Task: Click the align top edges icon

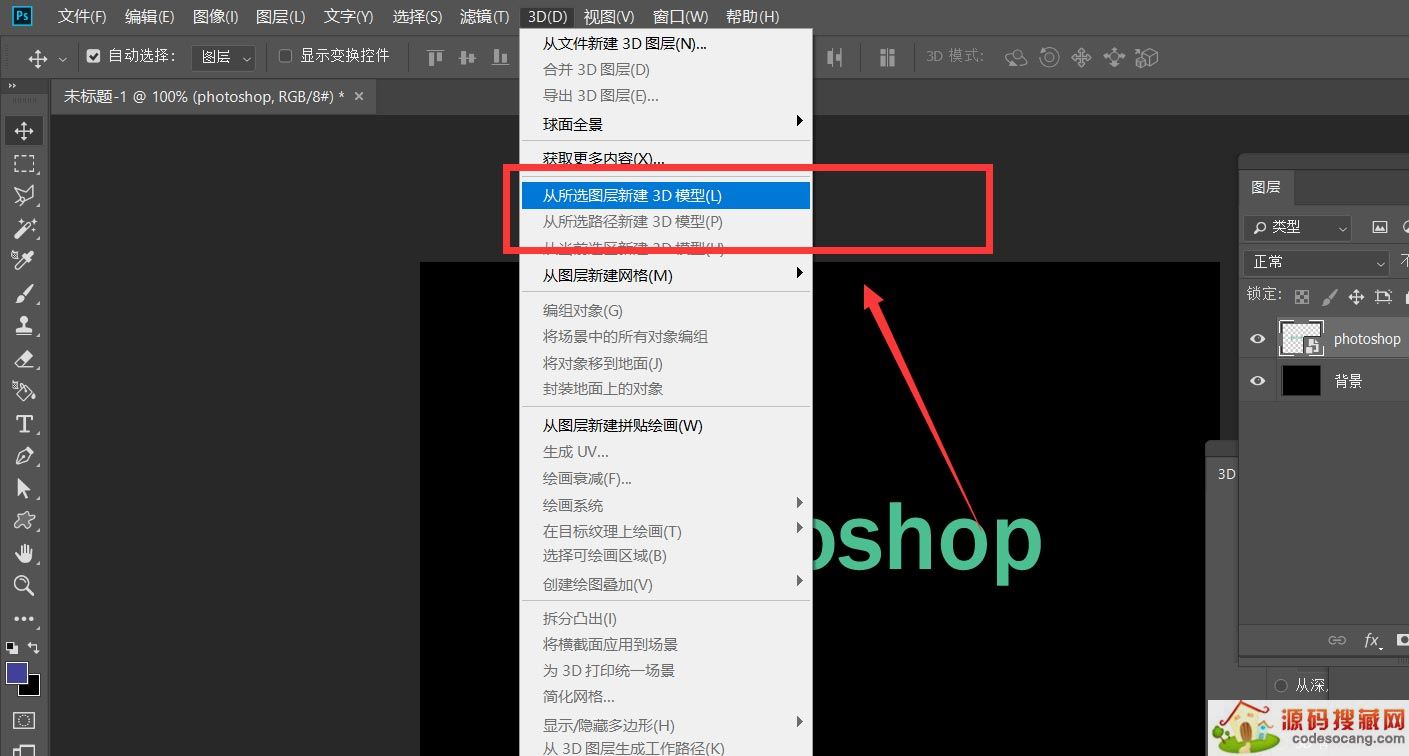Action: coord(435,57)
